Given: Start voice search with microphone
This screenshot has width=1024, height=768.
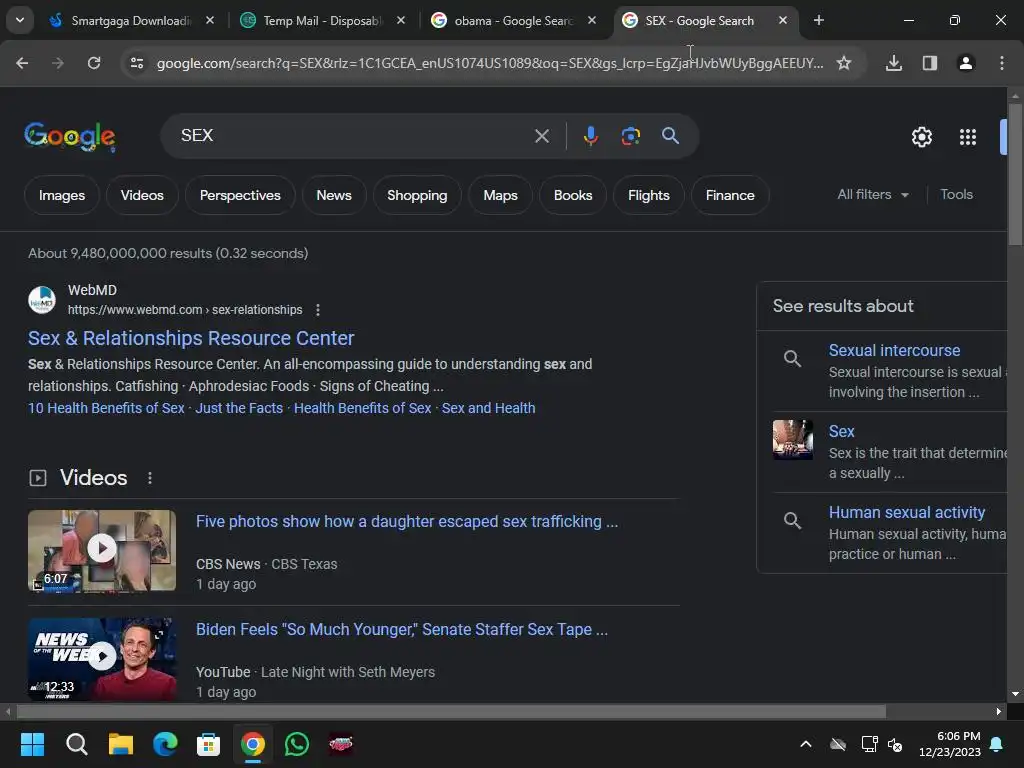Looking at the screenshot, I should coord(590,136).
